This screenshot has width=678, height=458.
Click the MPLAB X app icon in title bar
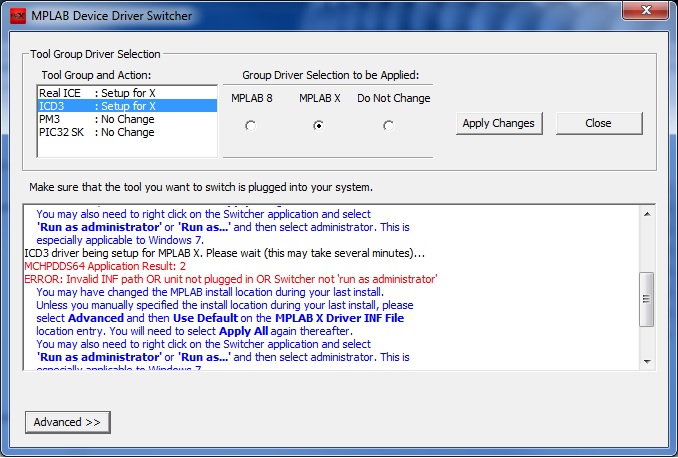[x=18, y=16]
